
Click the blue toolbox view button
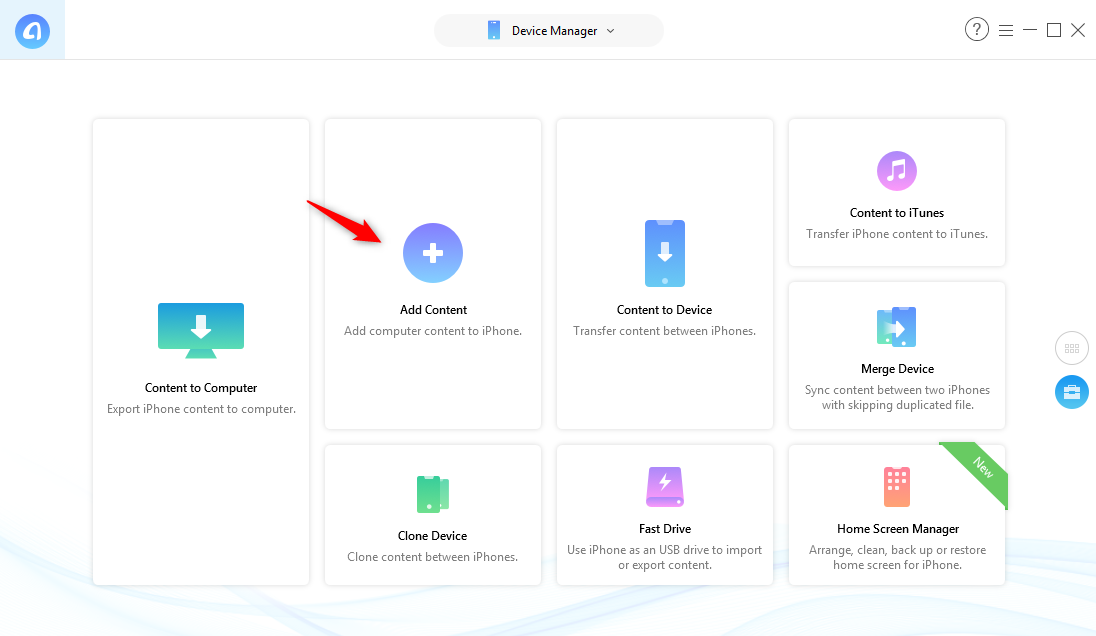1072,392
